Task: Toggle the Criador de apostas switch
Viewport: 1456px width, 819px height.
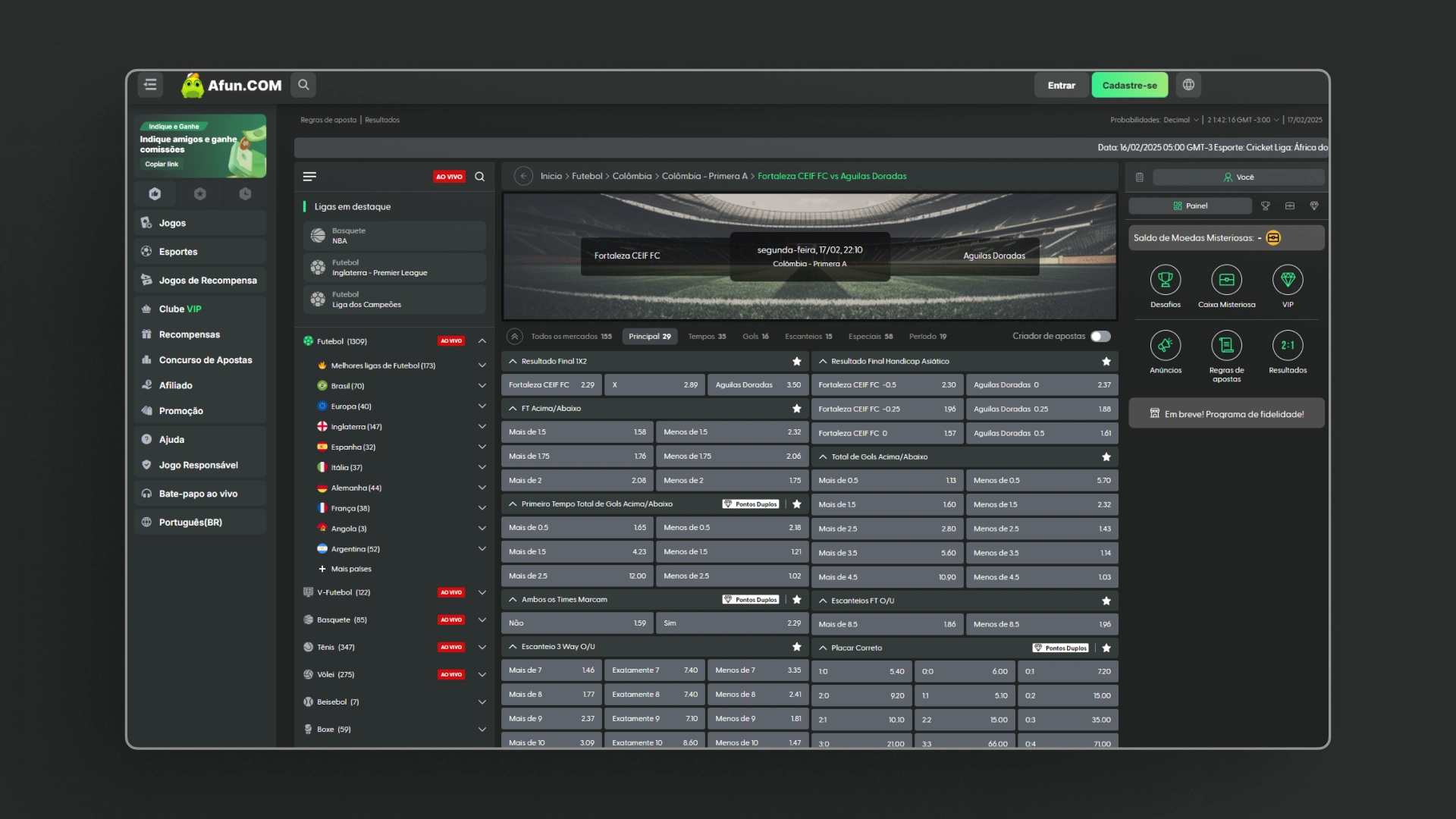Action: 1100,337
